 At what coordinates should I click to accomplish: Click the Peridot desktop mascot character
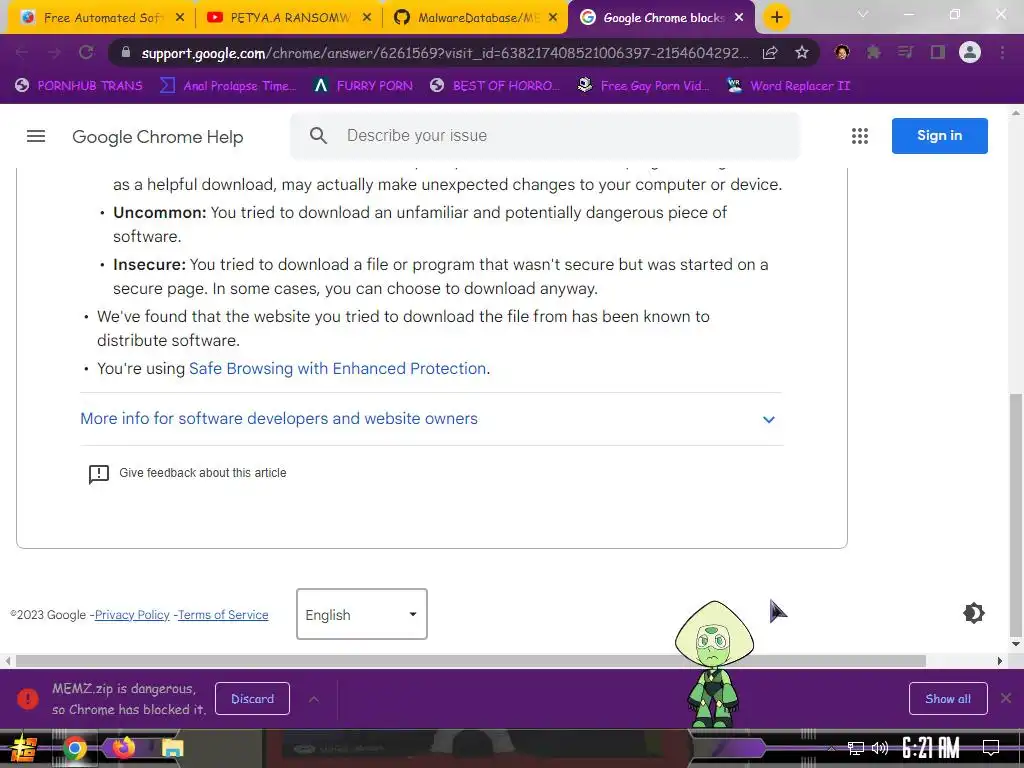[714, 664]
